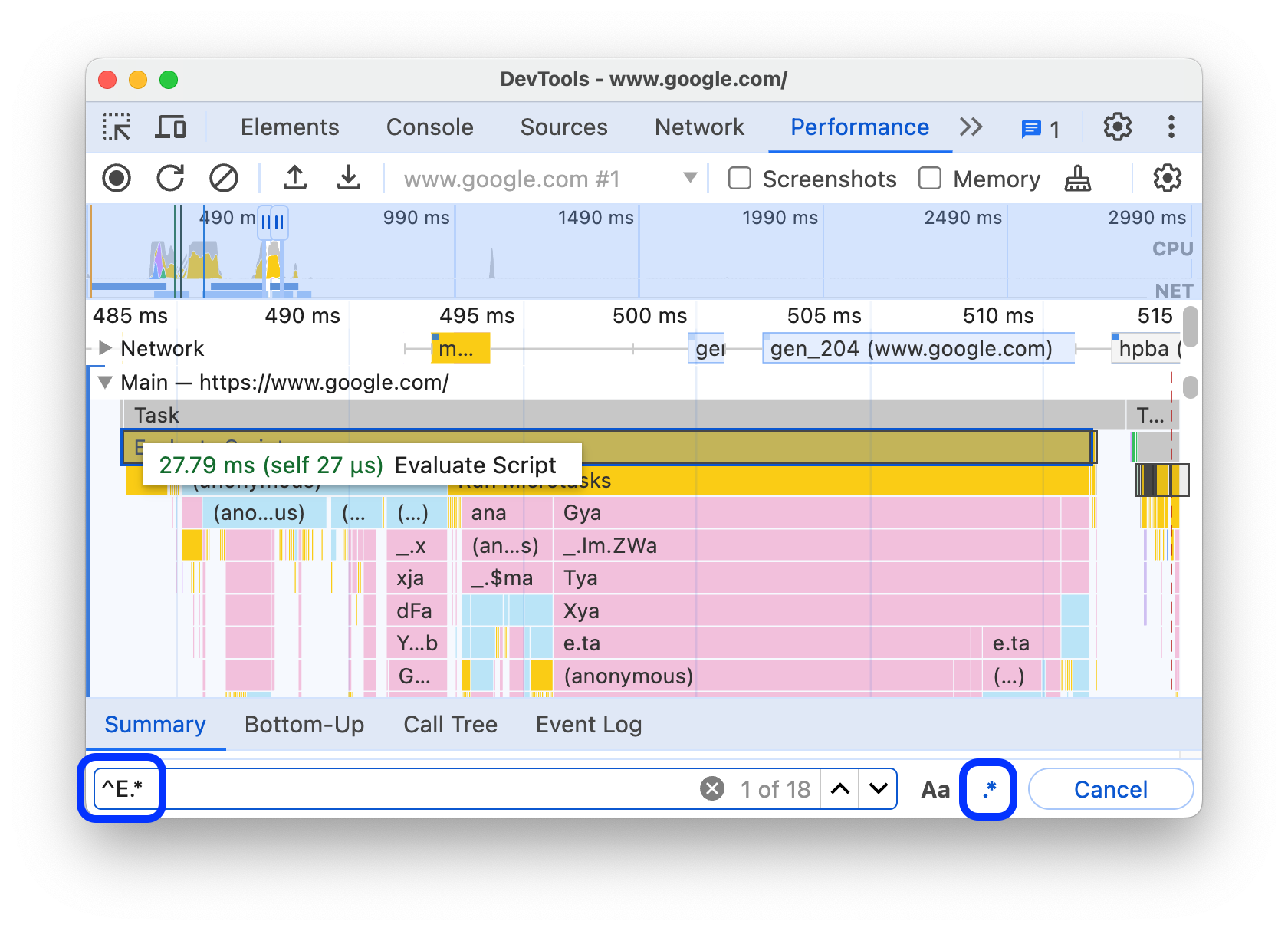1288x931 pixels.
Task: Enable the Screenshots checkbox
Action: click(740, 179)
